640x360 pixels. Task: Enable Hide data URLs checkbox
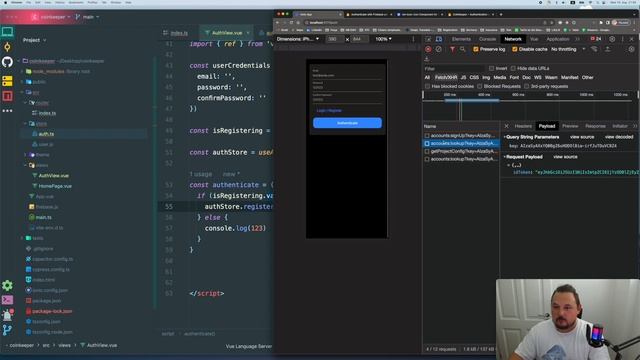[x=513, y=69]
